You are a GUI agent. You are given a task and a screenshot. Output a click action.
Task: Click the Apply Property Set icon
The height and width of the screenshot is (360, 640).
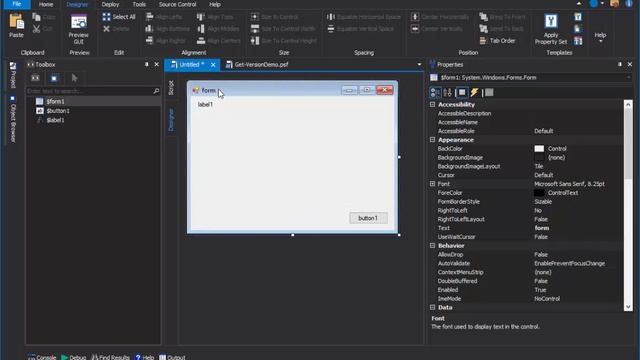point(551,22)
